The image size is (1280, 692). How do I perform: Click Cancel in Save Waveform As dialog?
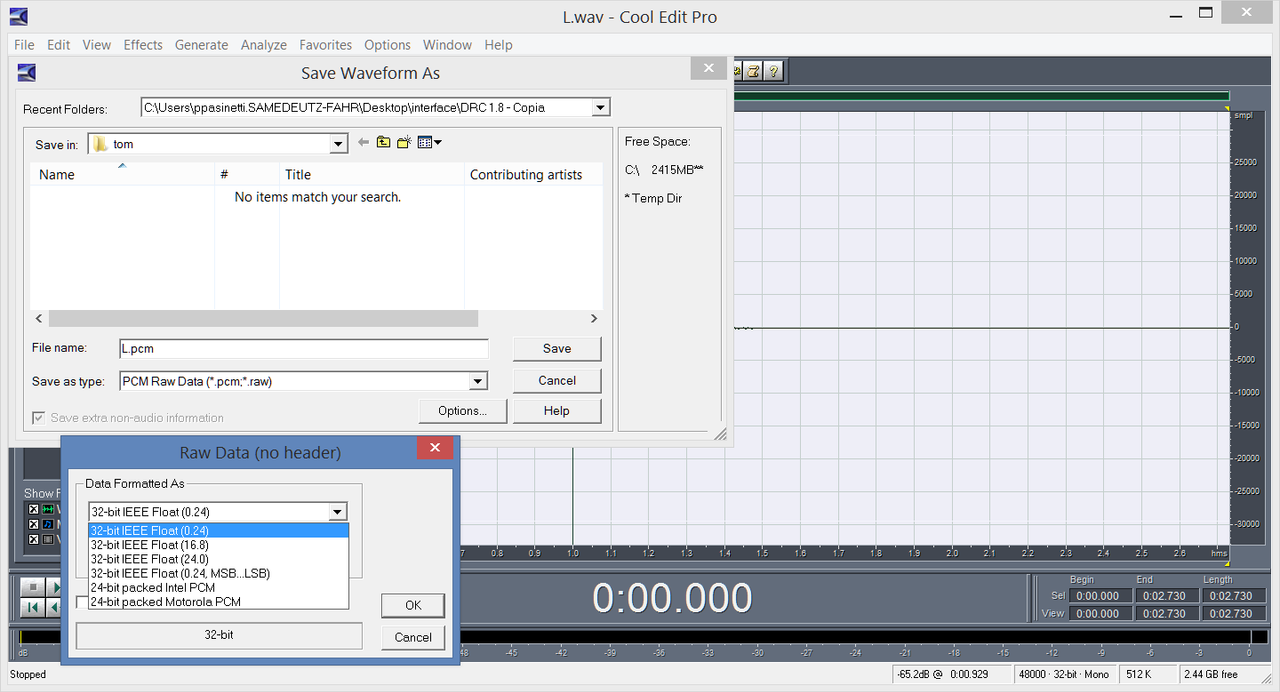coord(557,381)
